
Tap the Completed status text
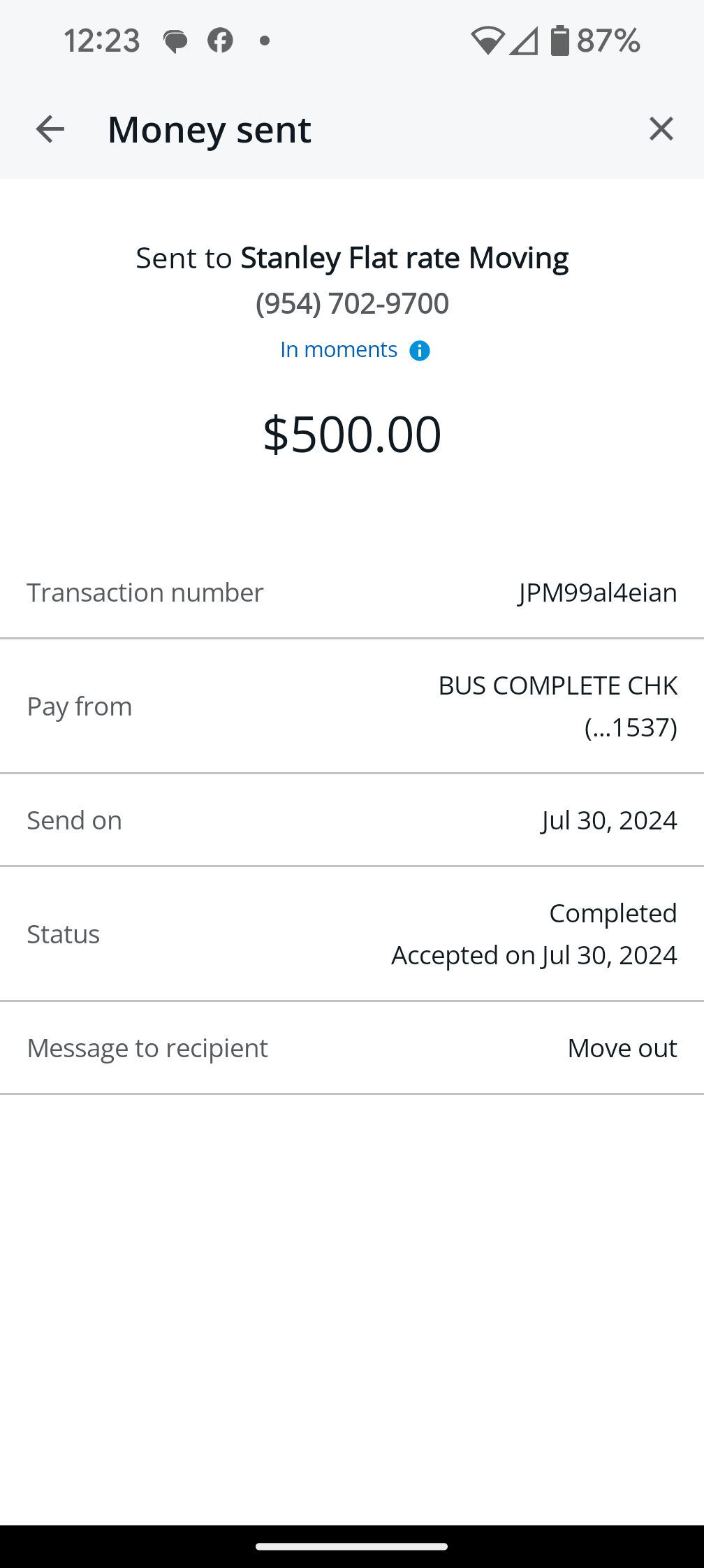pyautogui.click(x=613, y=913)
